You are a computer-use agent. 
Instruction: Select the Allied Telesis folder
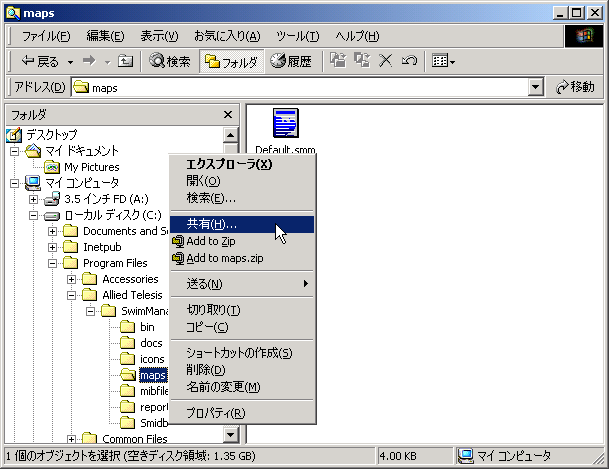(x=132, y=295)
